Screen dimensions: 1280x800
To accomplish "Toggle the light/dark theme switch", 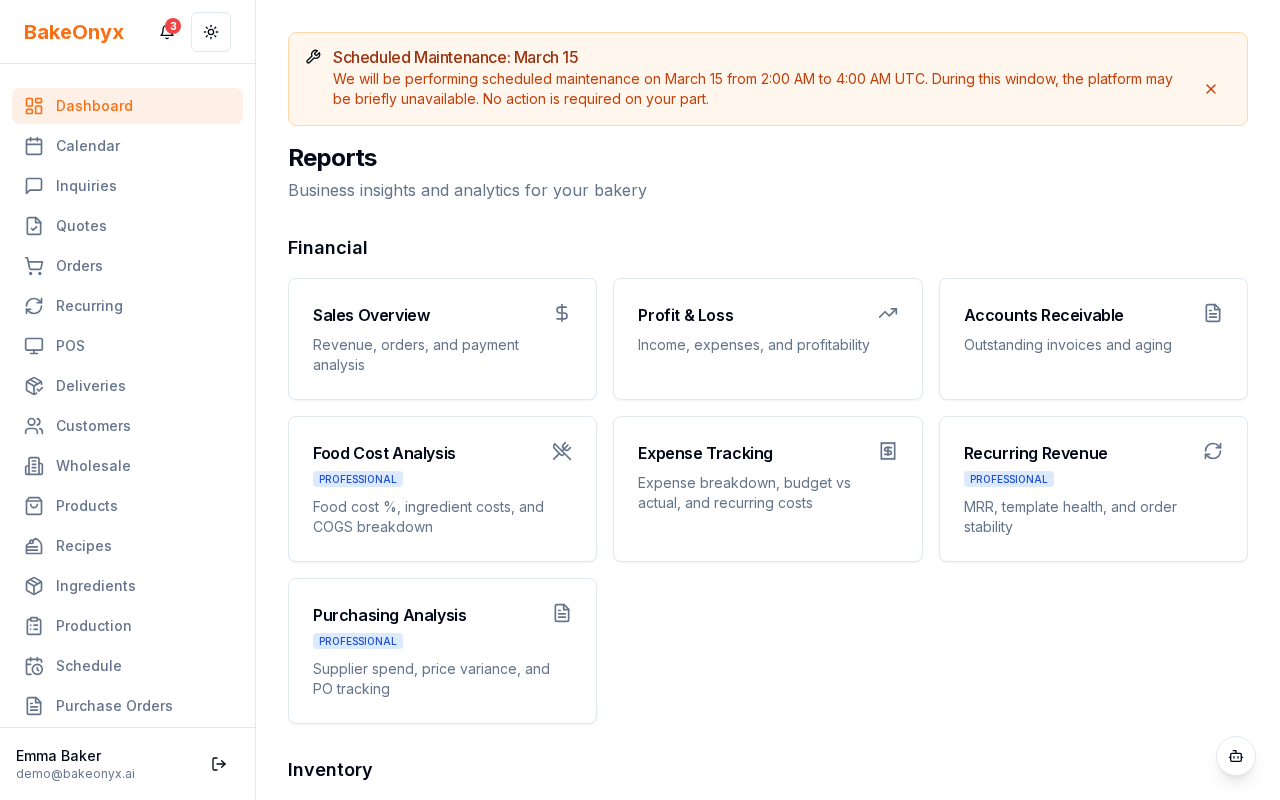I will click(x=211, y=32).
